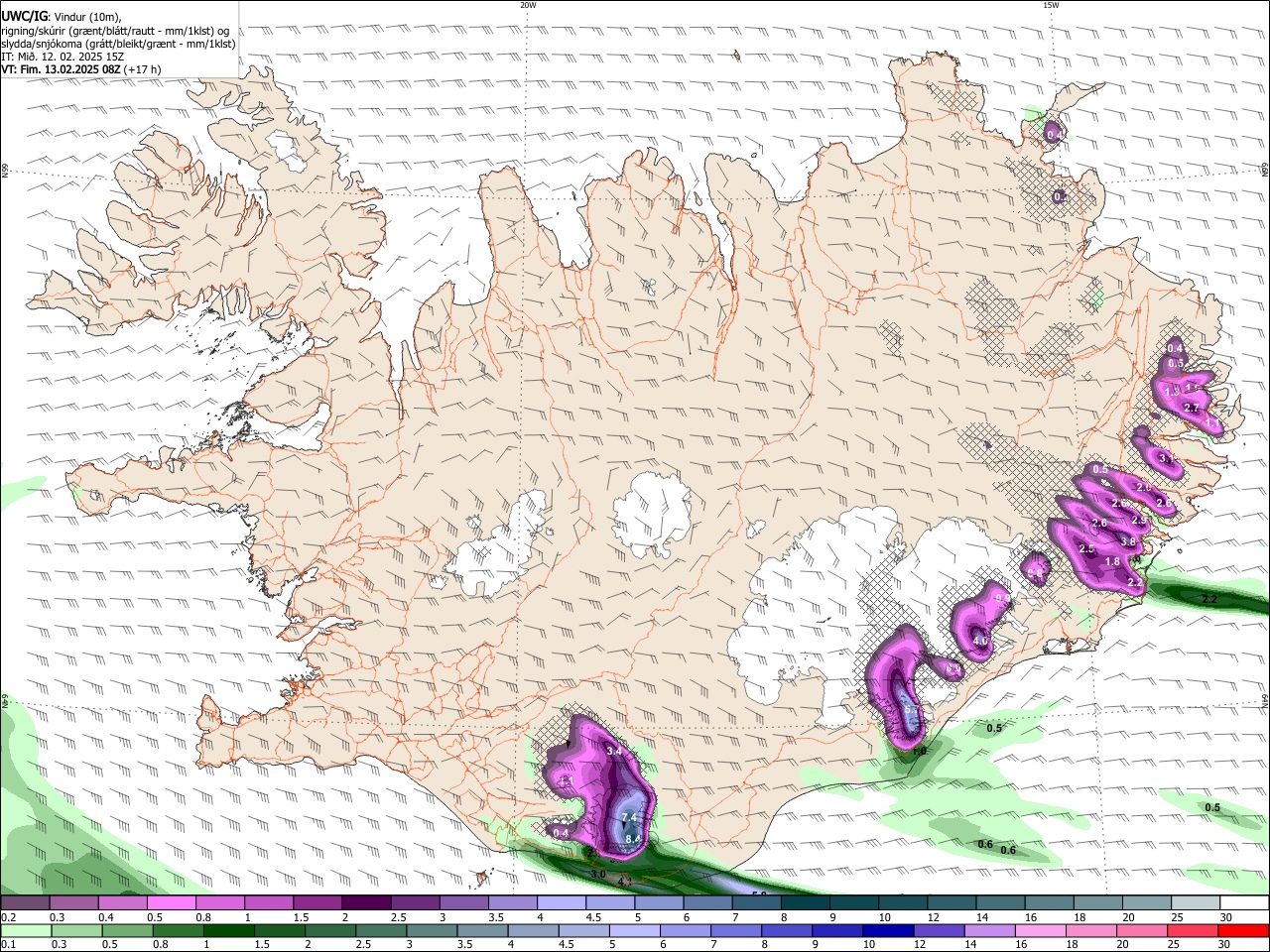Click the '2.5' snowfall value
The height and width of the screenshot is (952, 1270).
tap(1086, 549)
